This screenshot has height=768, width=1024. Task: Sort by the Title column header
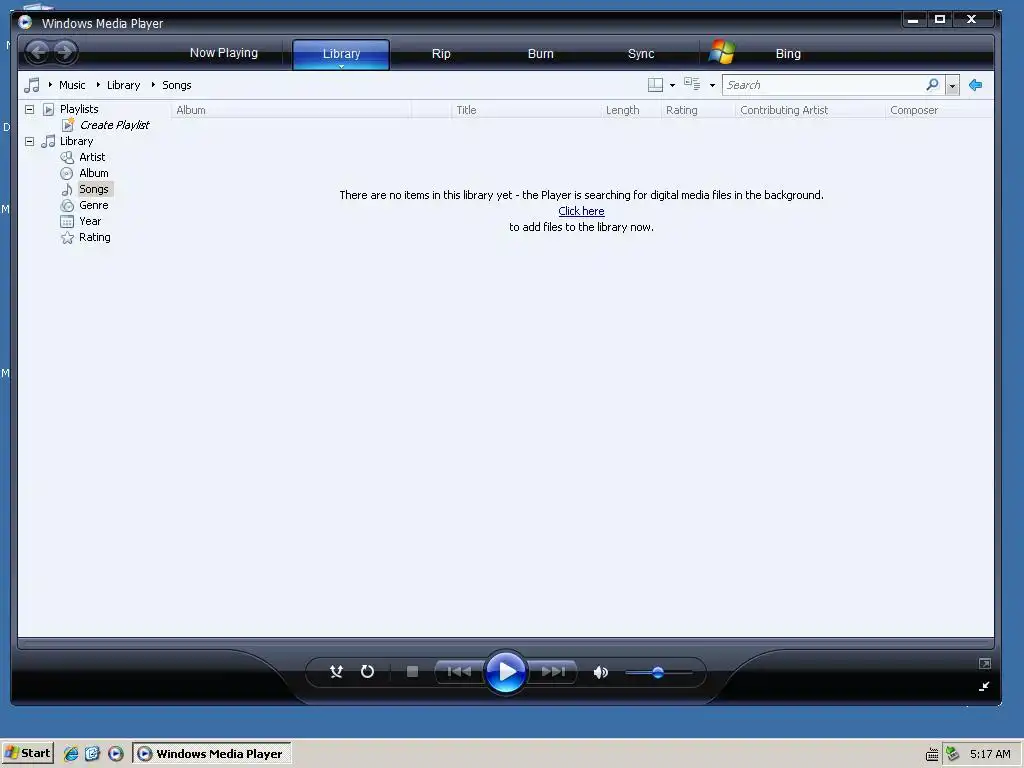[526, 110]
